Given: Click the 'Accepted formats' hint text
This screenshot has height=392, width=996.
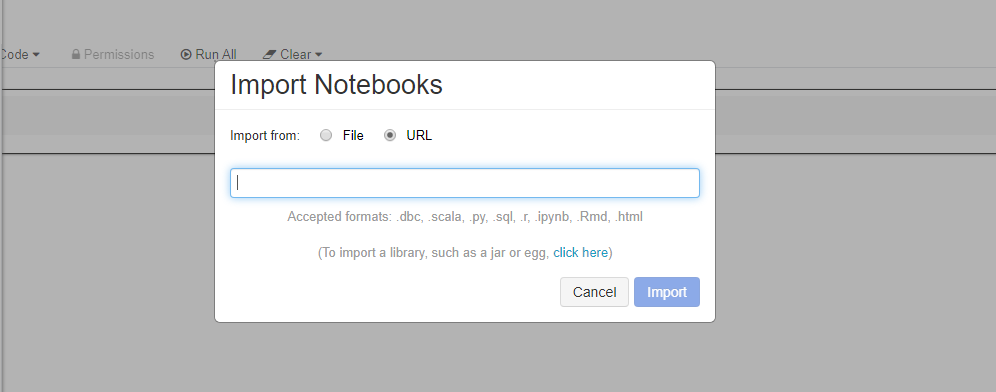Looking at the screenshot, I should [x=465, y=217].
